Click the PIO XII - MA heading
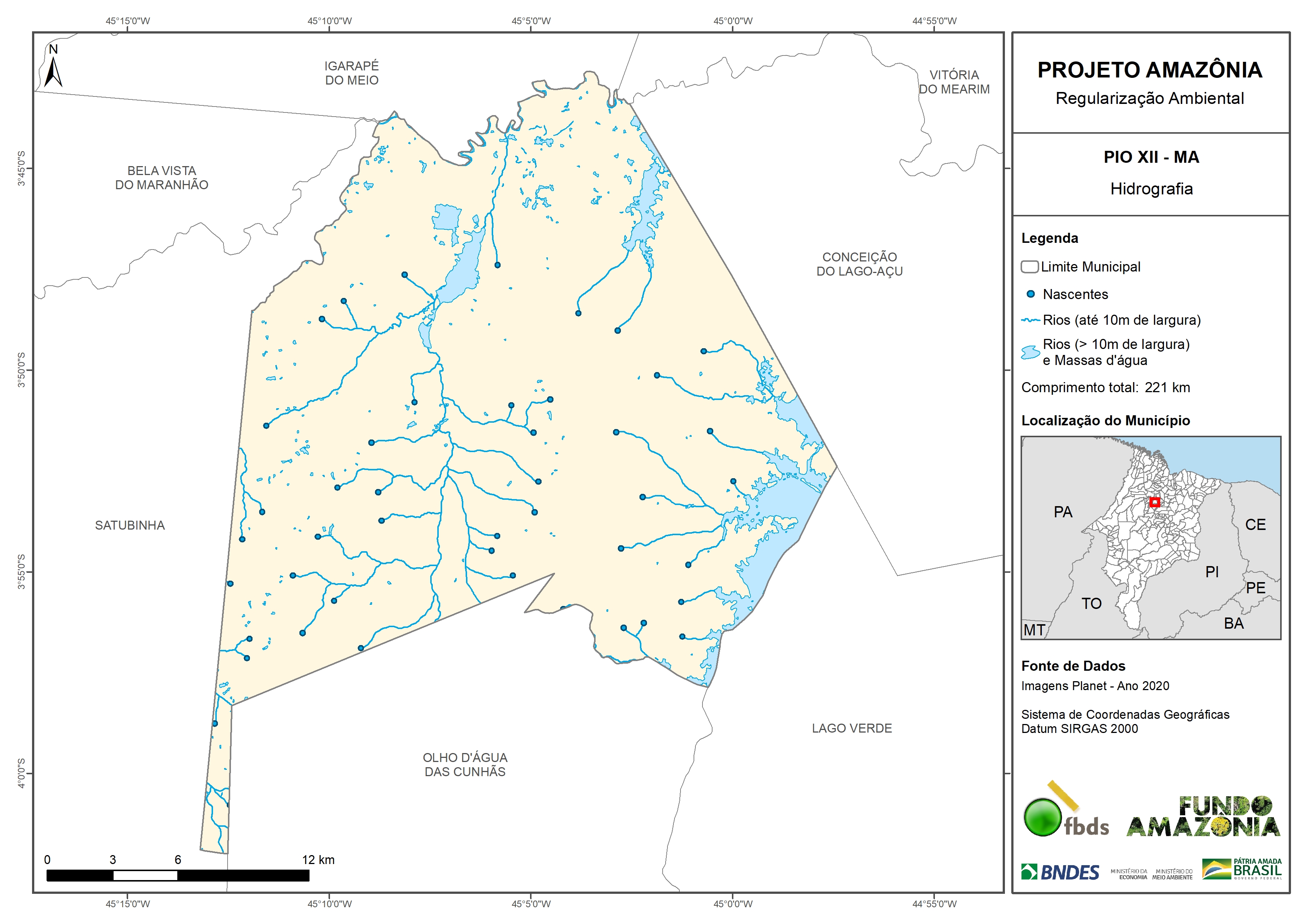 coord(1151,157)
